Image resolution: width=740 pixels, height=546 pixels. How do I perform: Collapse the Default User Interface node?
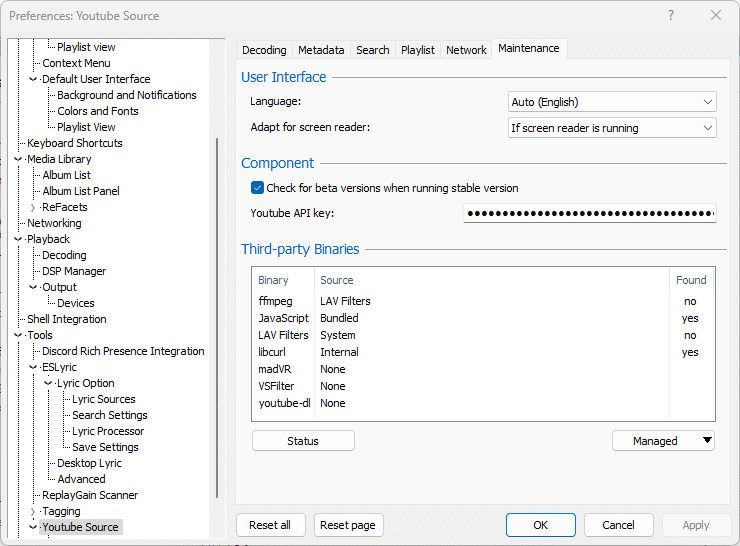(33, 79)
